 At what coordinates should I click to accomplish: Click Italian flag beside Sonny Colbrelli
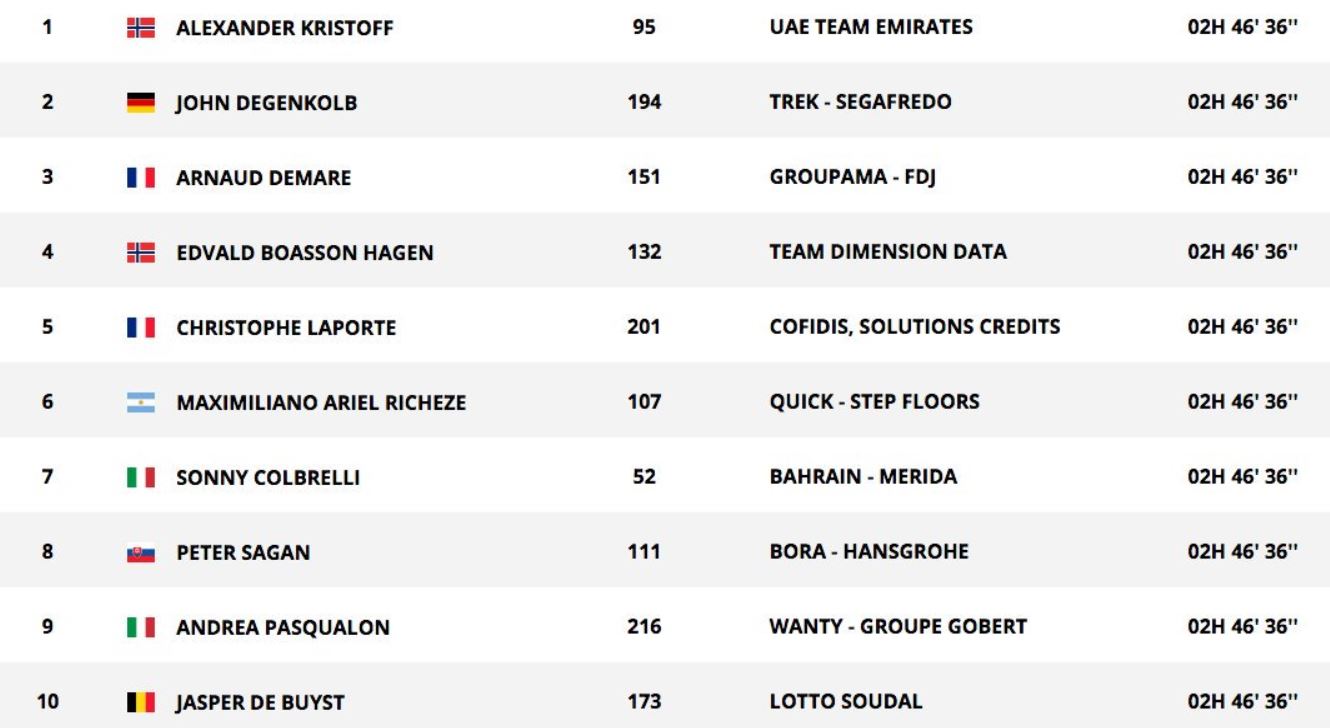tap(141, 478)
